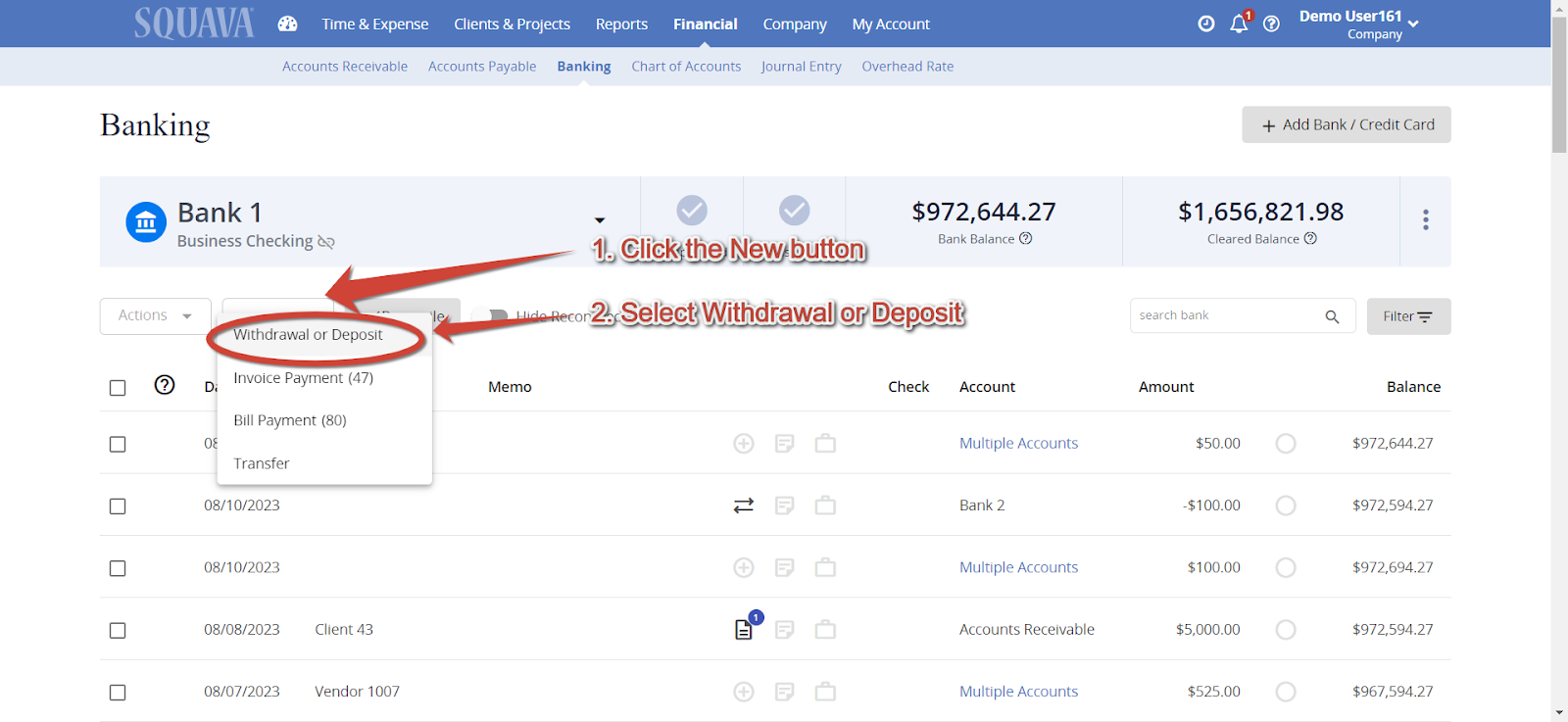
Task: Toggle cleared circle for $525.00 transaction
Action: (x=1286, y=692)
